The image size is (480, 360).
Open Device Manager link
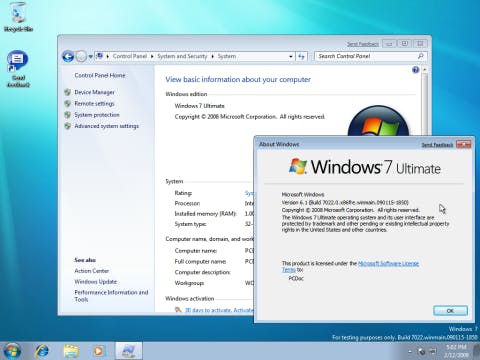coord(94,92)
